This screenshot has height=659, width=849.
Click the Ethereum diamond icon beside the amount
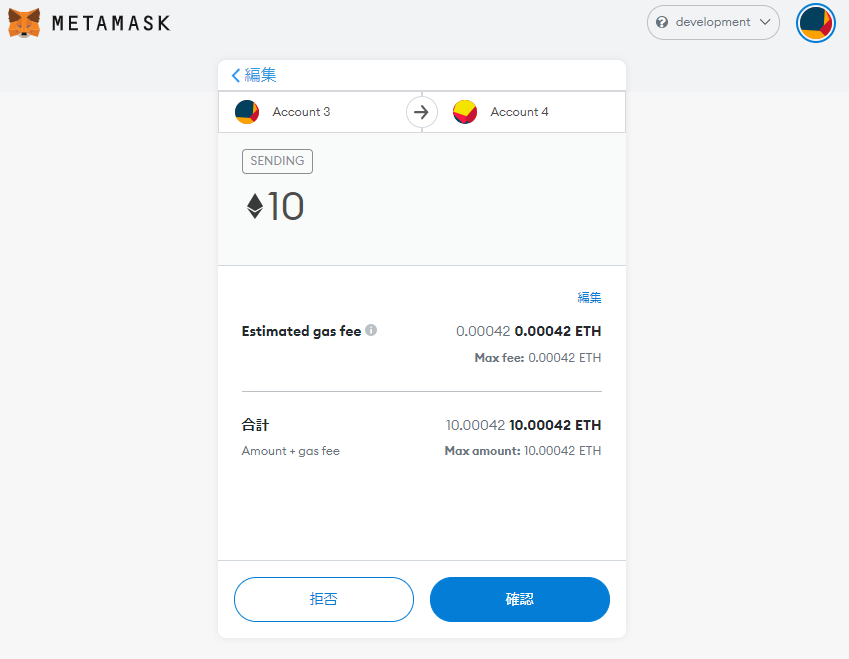click(x=255, y=206)
